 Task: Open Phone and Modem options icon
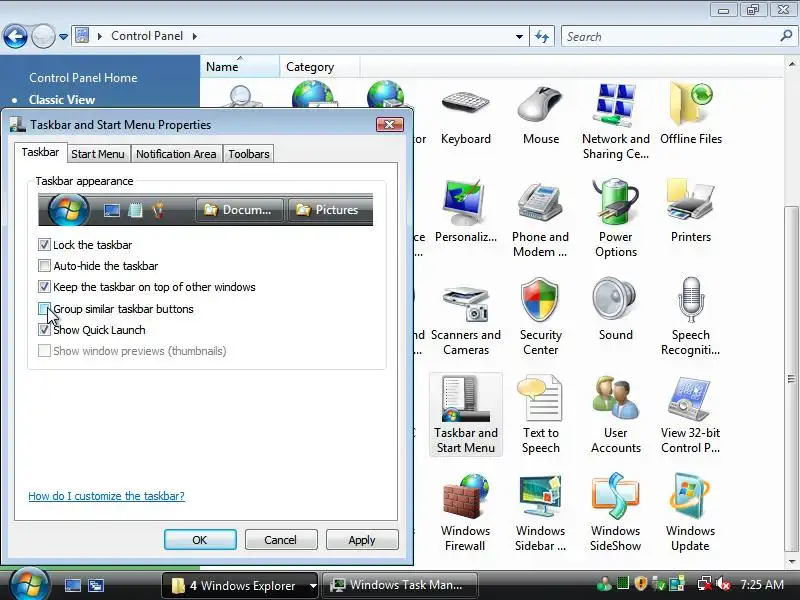540,218
